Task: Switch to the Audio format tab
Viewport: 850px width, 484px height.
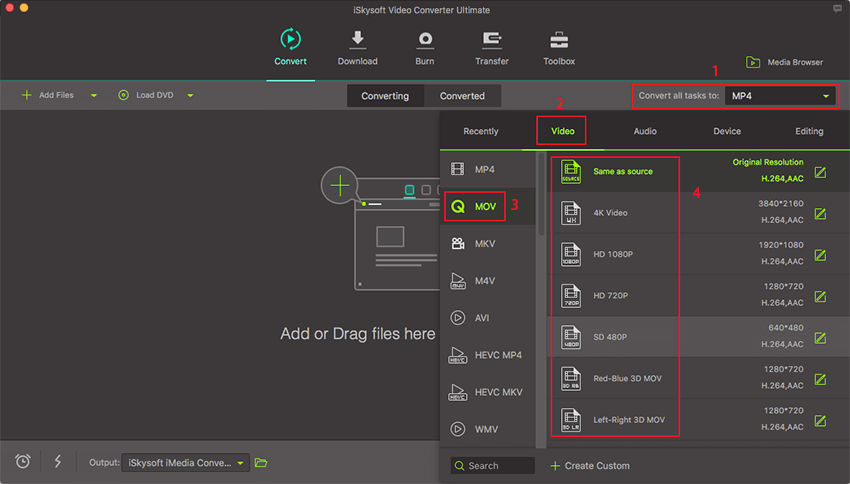Action: pos(645,131)
